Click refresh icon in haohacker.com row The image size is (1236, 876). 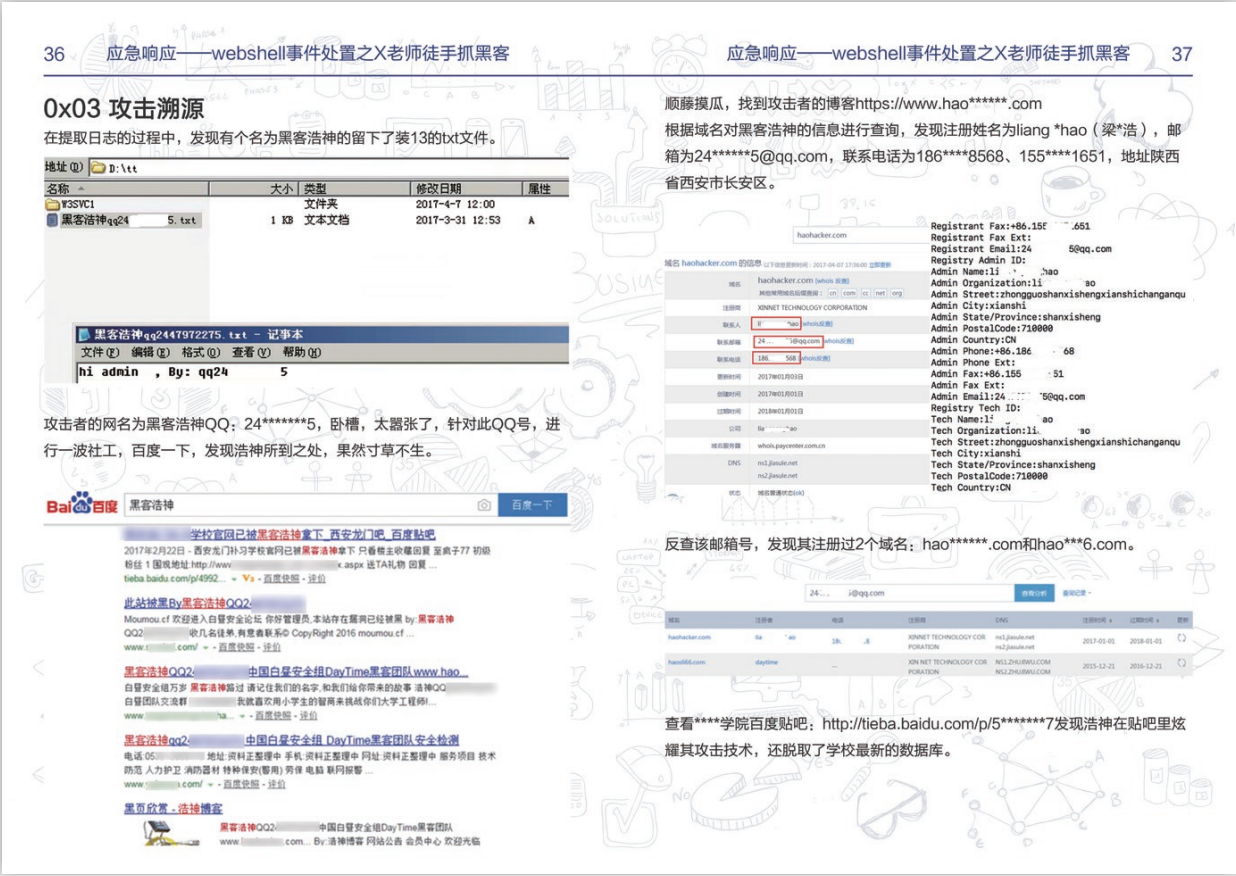pyautogui.click(x=1181, y=637)
